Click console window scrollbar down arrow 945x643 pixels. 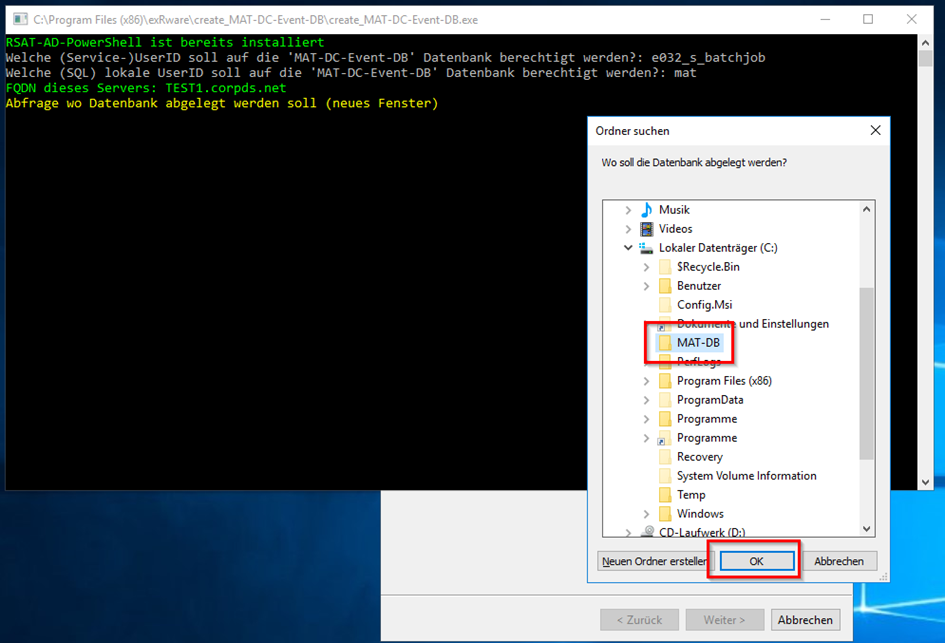(925, 482)
